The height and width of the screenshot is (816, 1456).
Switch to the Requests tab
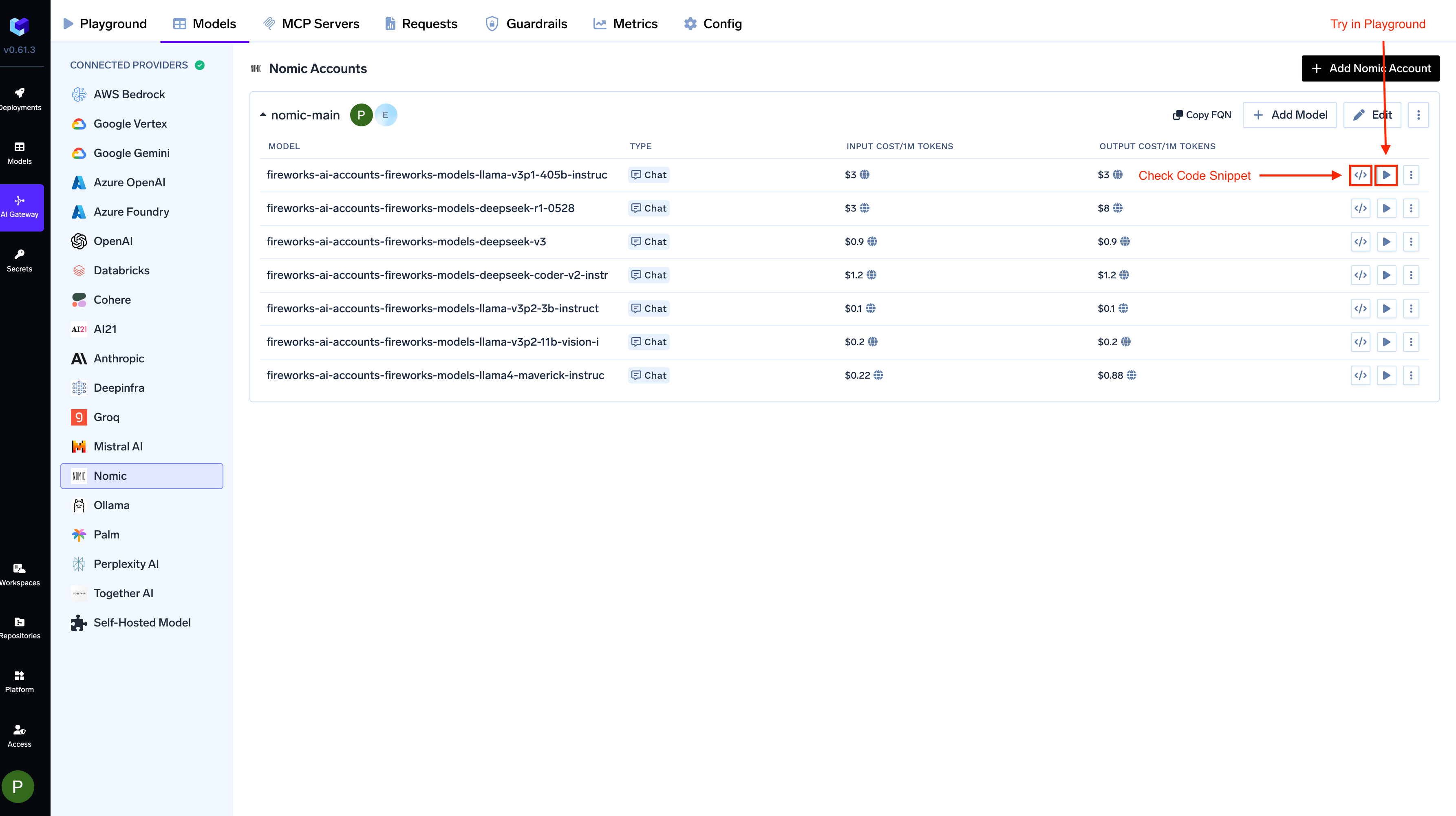click(421, 24)
